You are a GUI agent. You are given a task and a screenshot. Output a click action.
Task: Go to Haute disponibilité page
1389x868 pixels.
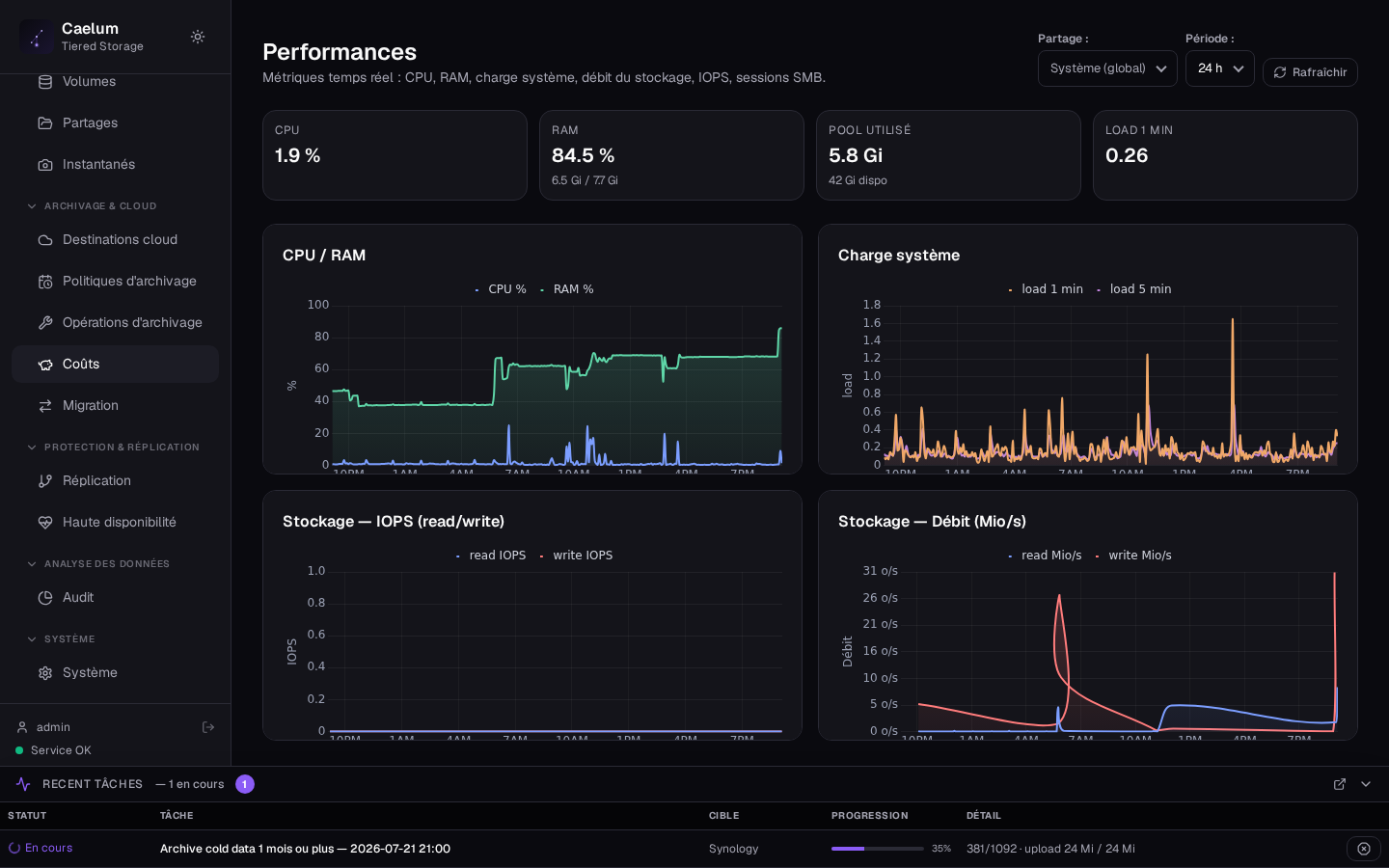[115, 523]
